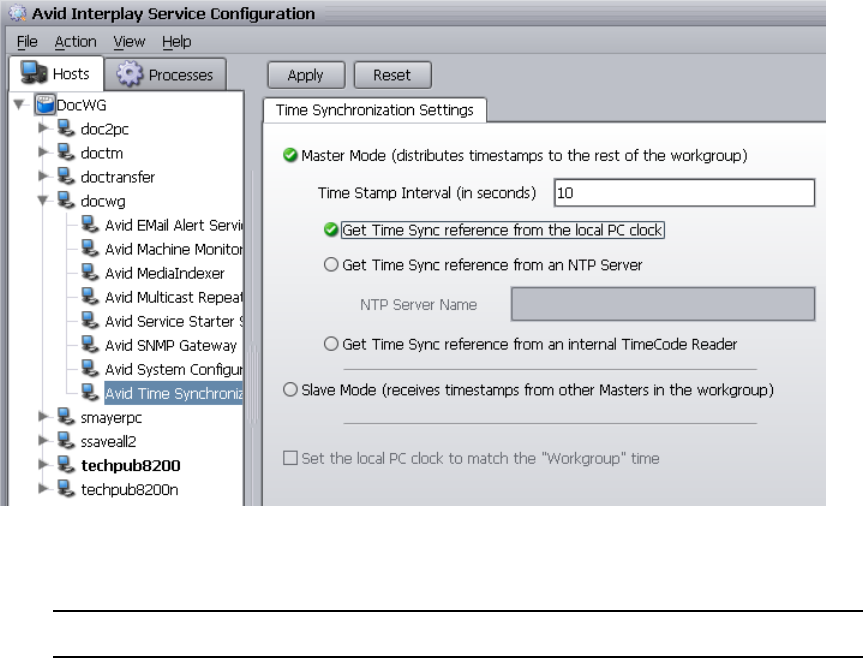Select the Avid Machine Monitor row
This screenshot has width=863, height=658.
[x=173, y=249]
